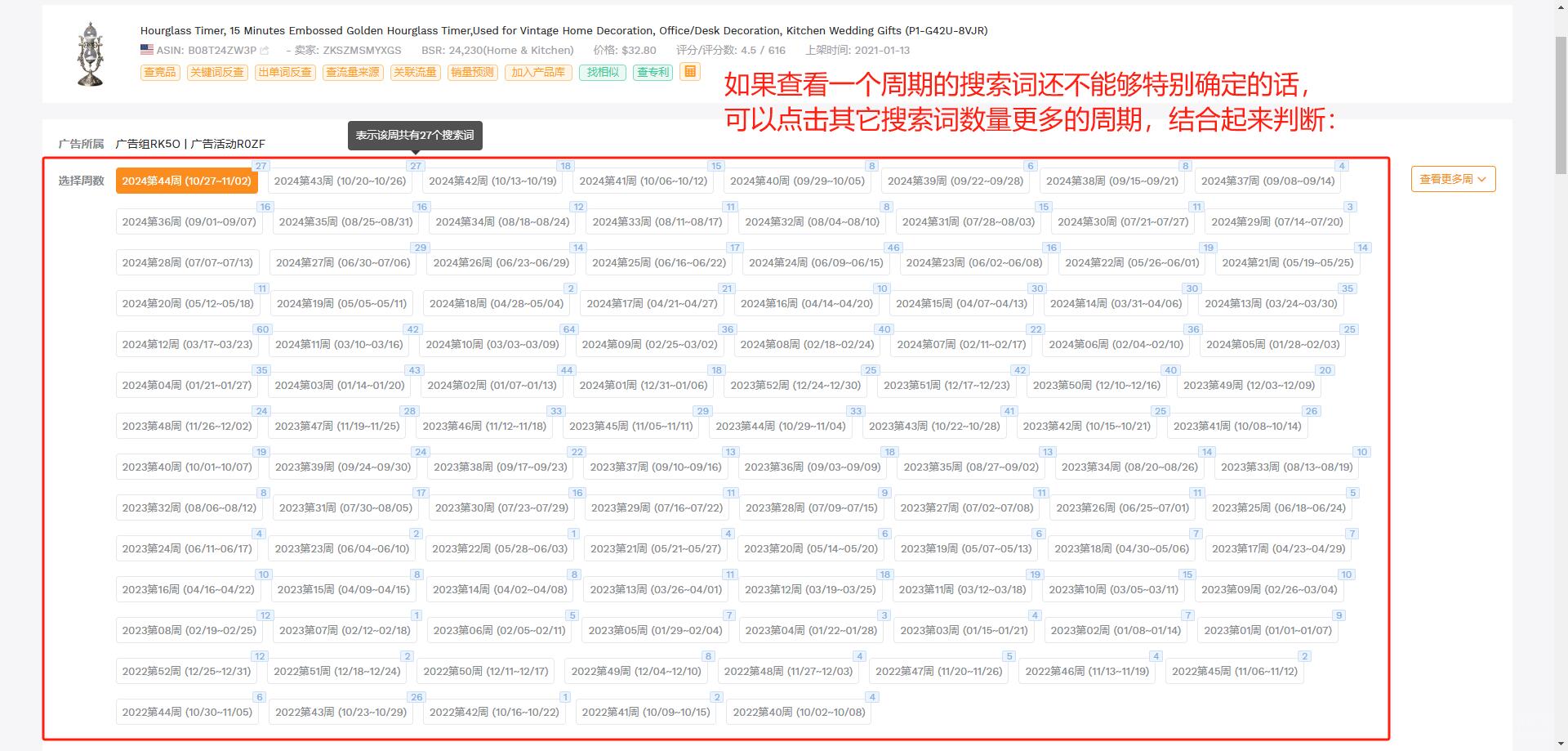Image resolution: width=1568 pixels, height=751 pixels.
Task: Click the BSR 24,230 Home & Kitchen text
Action: [x=497, y=50]
